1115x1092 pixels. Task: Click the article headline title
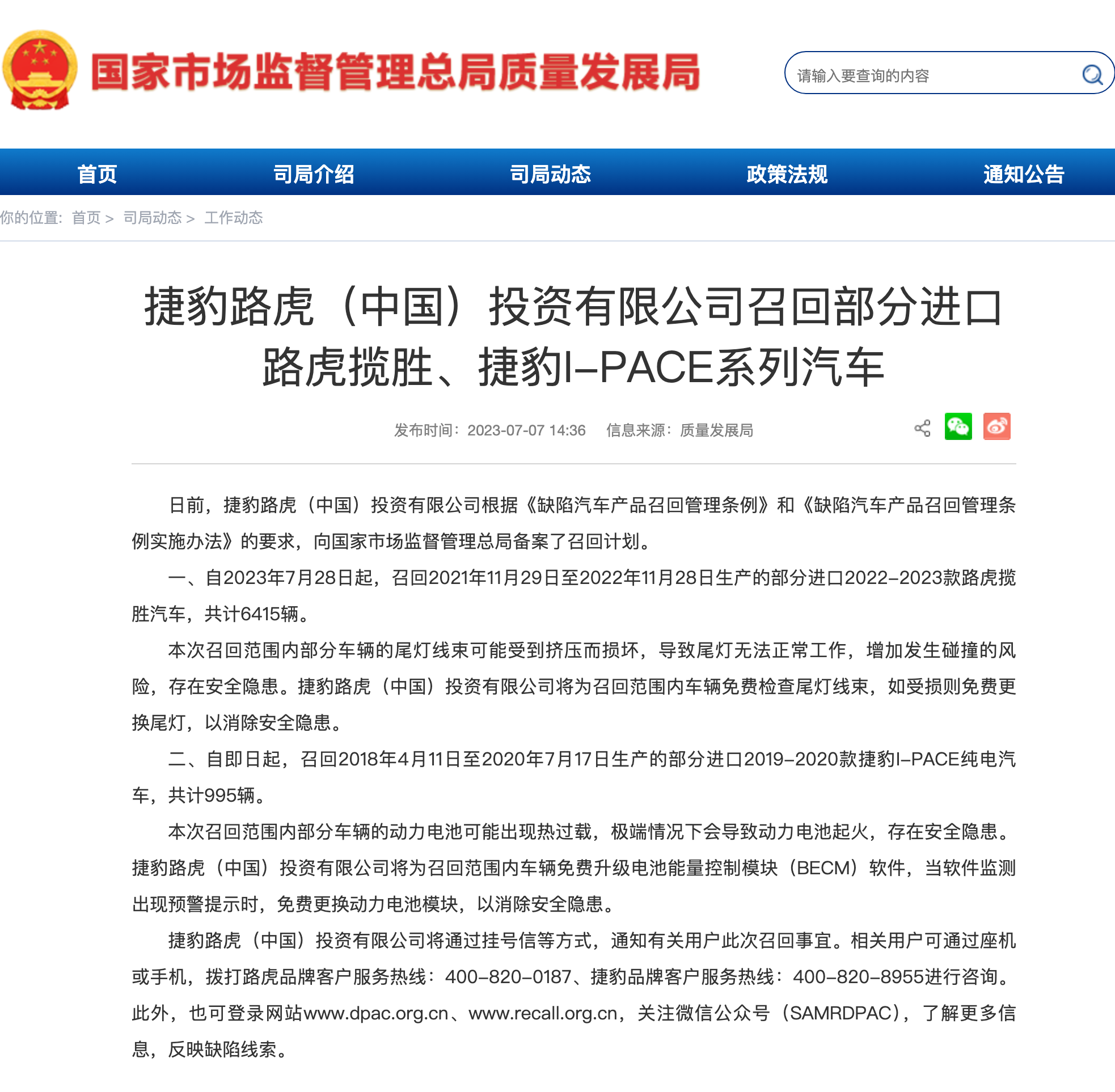573,337
